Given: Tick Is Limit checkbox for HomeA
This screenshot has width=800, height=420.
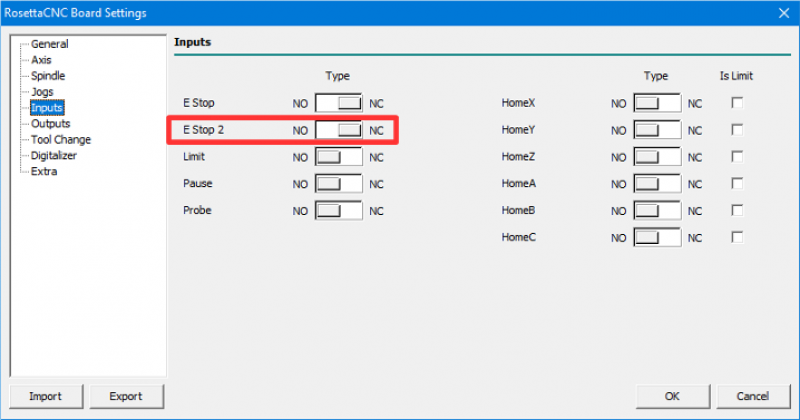Looking at the screenshot, I should point(737,184).
